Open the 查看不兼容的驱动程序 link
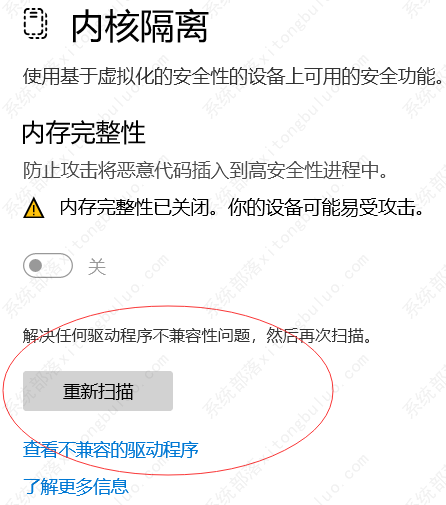This screenshot has width=446, height=505. 111,450
